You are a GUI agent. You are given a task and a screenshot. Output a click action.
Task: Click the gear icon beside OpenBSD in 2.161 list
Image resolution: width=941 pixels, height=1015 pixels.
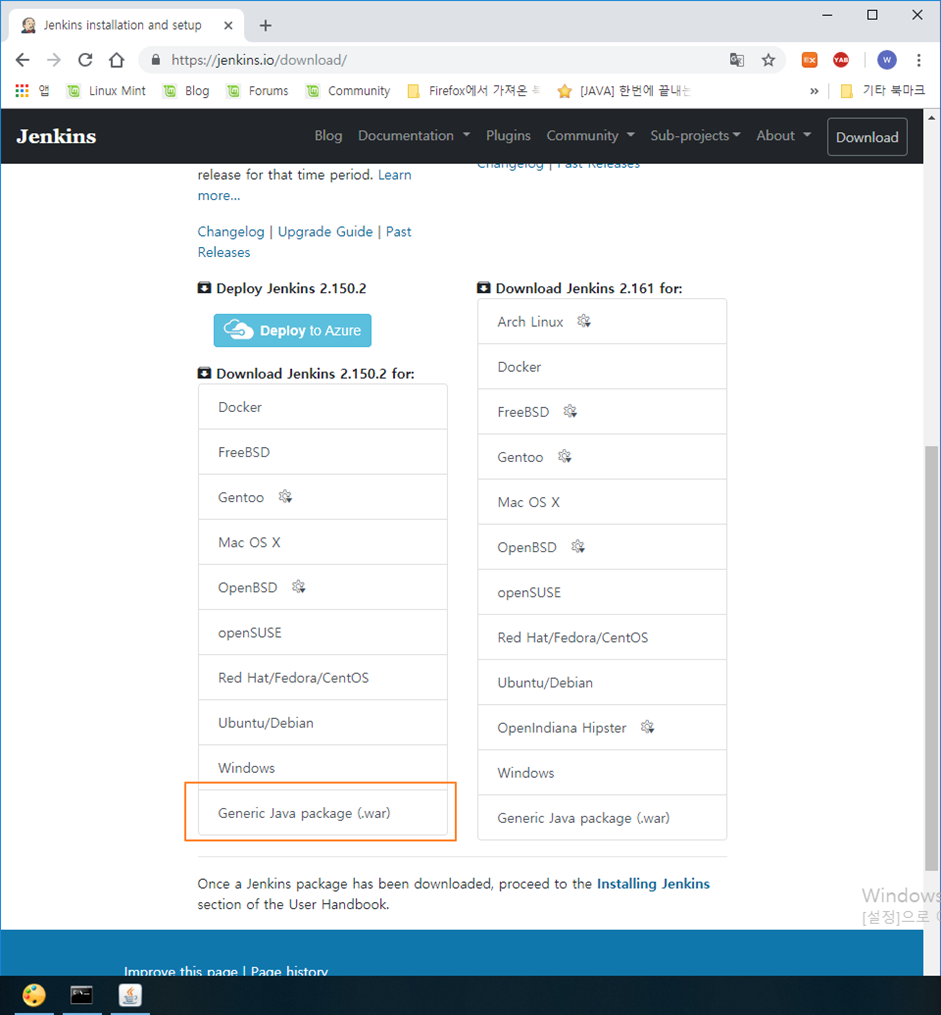(578, 546)
